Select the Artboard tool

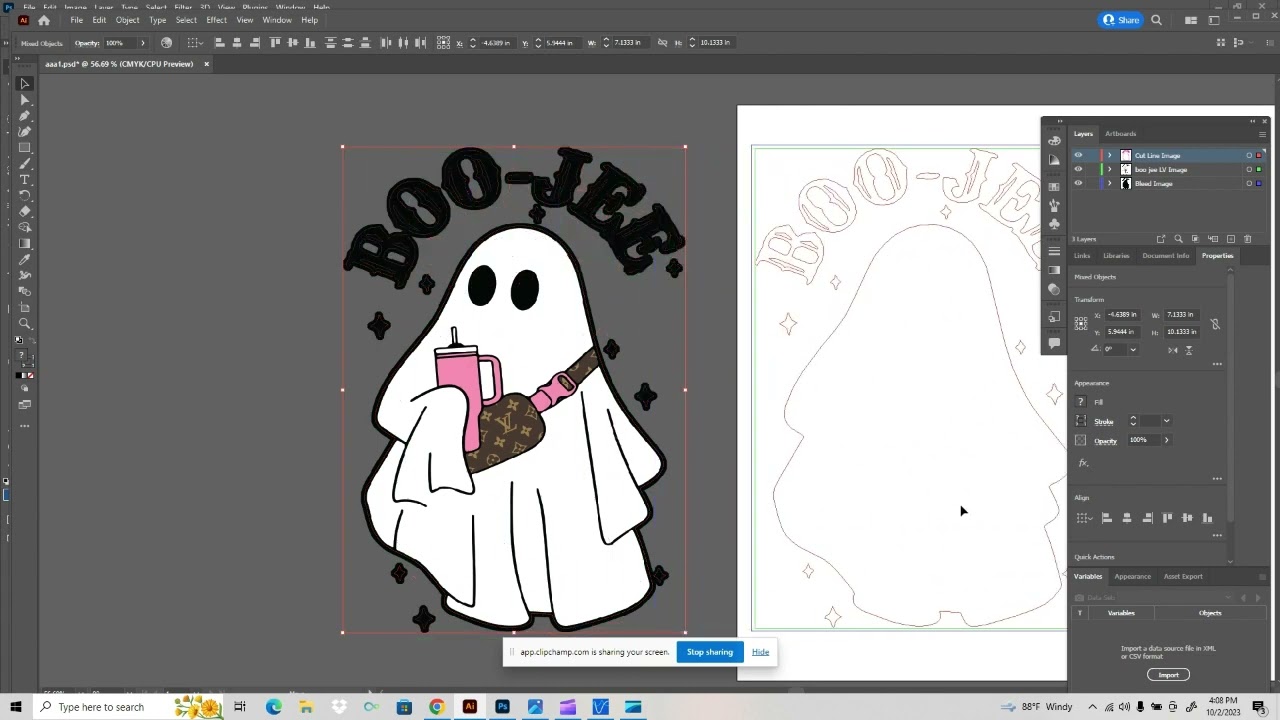tap(25, 307)
